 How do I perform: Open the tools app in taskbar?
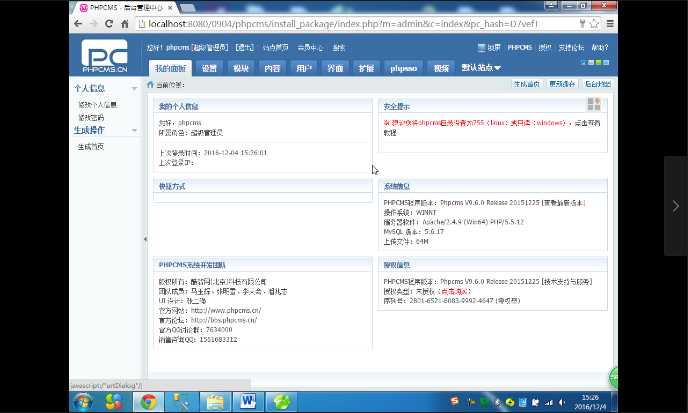[x=181, y=402]
